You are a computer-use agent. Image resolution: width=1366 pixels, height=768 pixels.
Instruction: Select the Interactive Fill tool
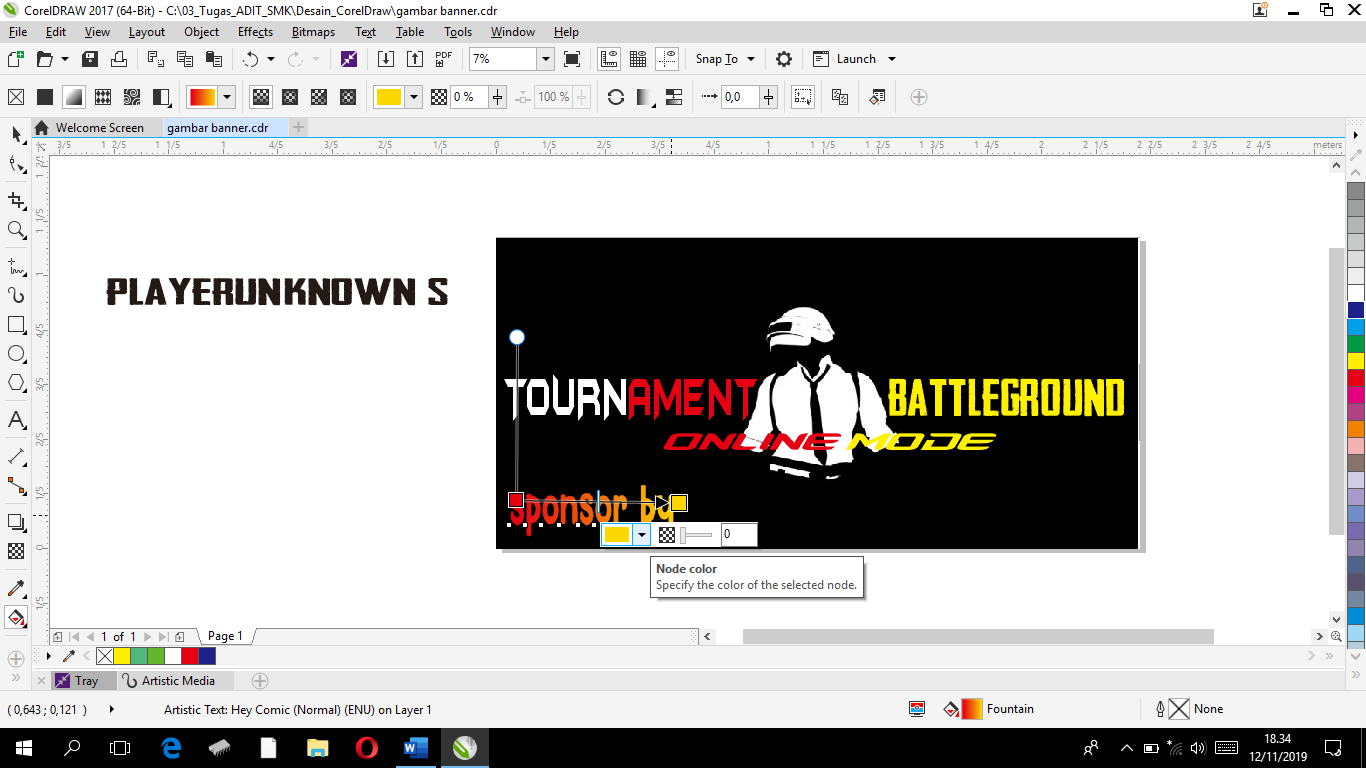(x=16, y=617)
